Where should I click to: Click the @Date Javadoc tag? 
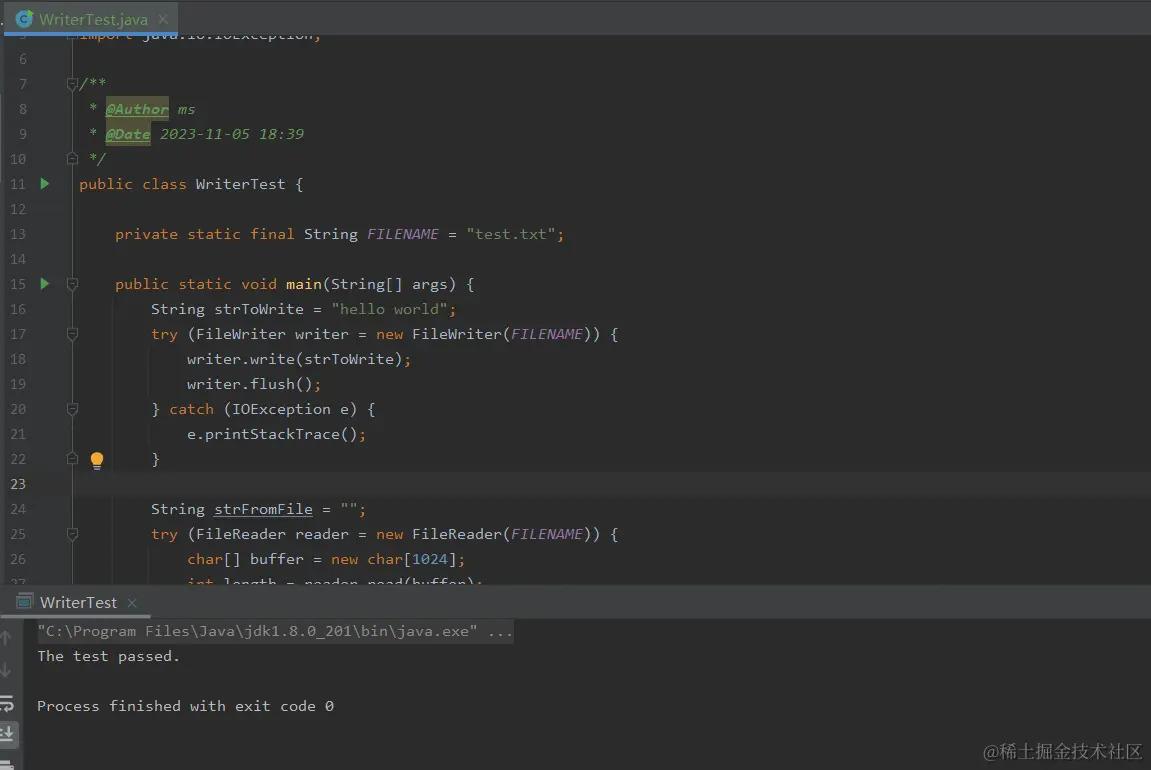[x=128, y=134]
